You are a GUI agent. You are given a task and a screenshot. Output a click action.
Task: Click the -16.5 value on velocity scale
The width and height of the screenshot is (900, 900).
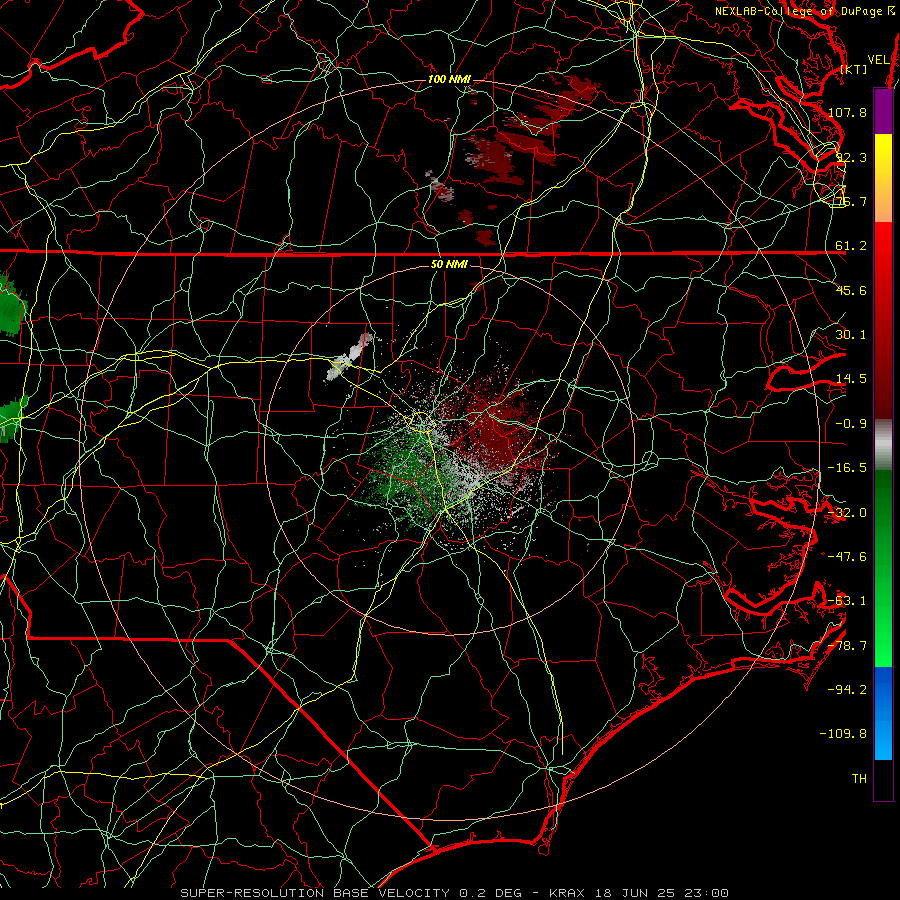click(847, 468)
